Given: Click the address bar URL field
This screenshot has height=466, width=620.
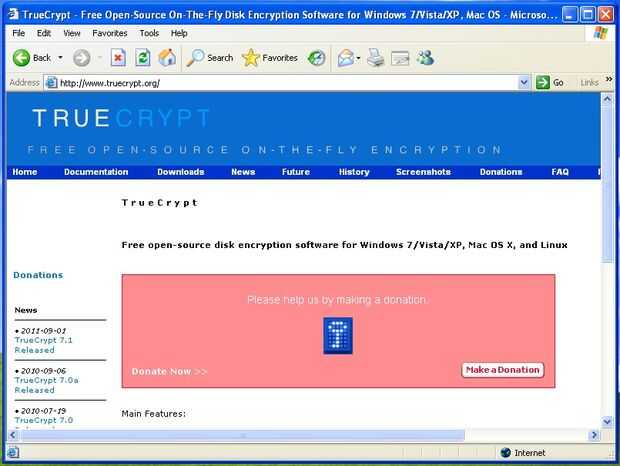Looking at the screenshot, I should [287, 83].
